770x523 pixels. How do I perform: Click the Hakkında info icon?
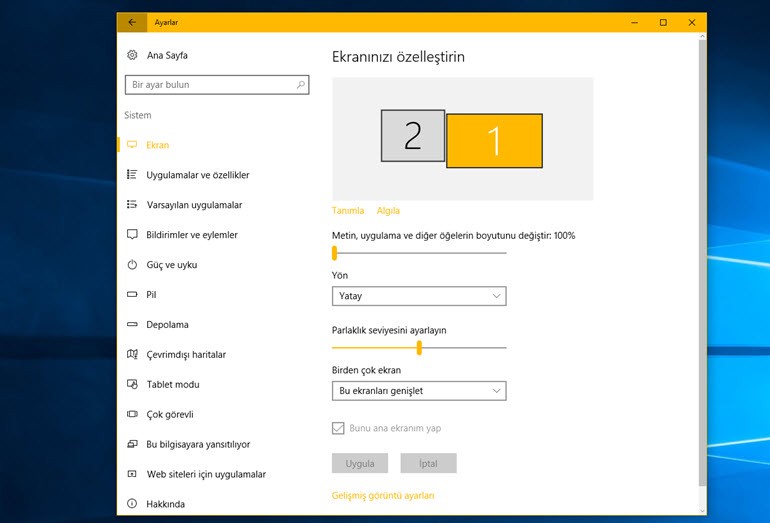[x=132, y=504]
